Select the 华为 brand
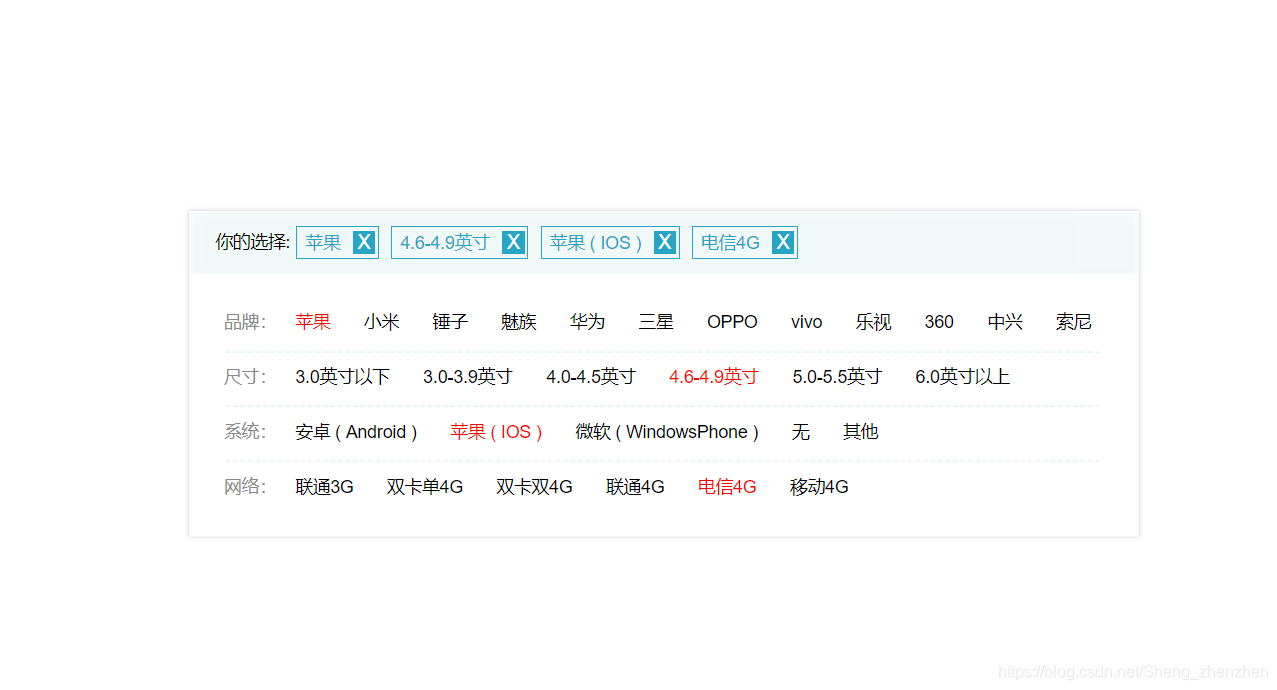The height and width of the screenshot is (690, 1277). [588, 322]
